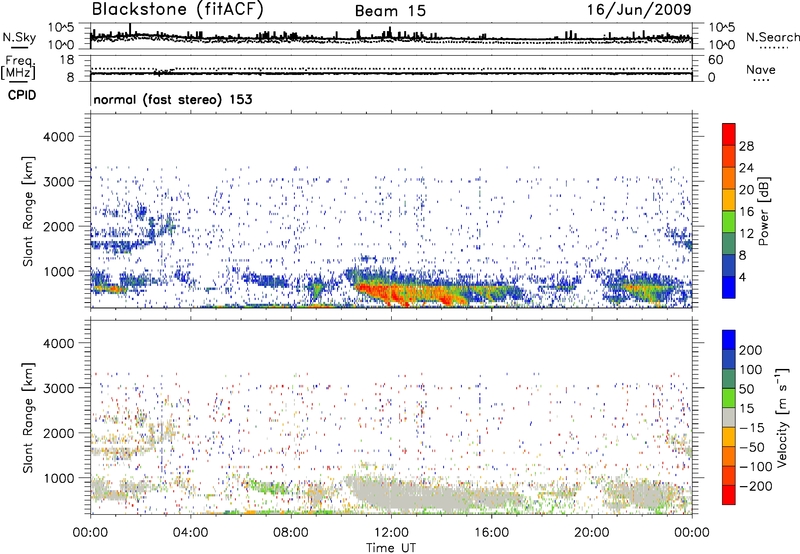Click the "N.Search" label
This screenshot has height=554, width=800.
(x=773, y=37)
